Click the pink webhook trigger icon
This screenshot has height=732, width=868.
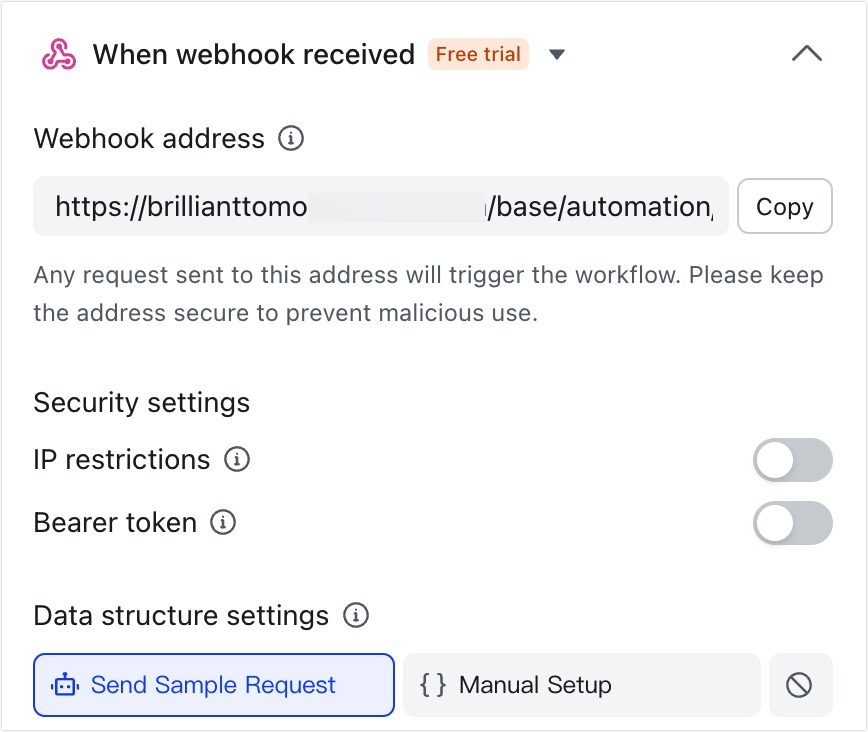tap(58, 54)
